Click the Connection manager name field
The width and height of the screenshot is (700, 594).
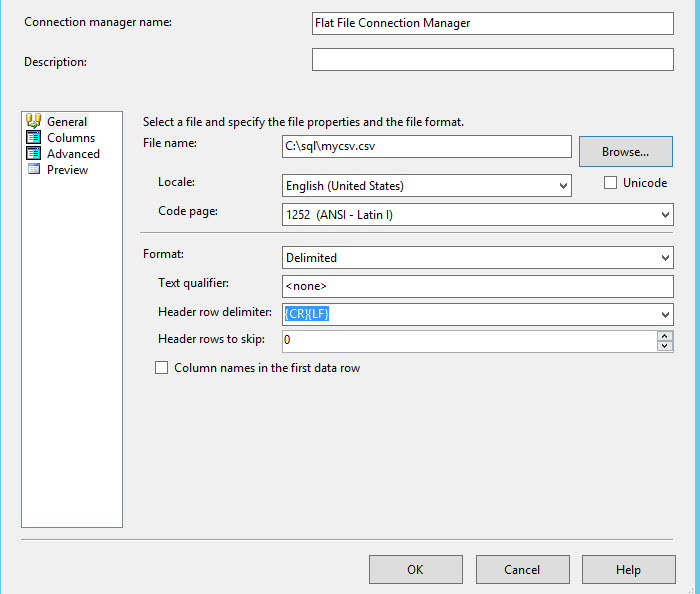tap(492, 23)
